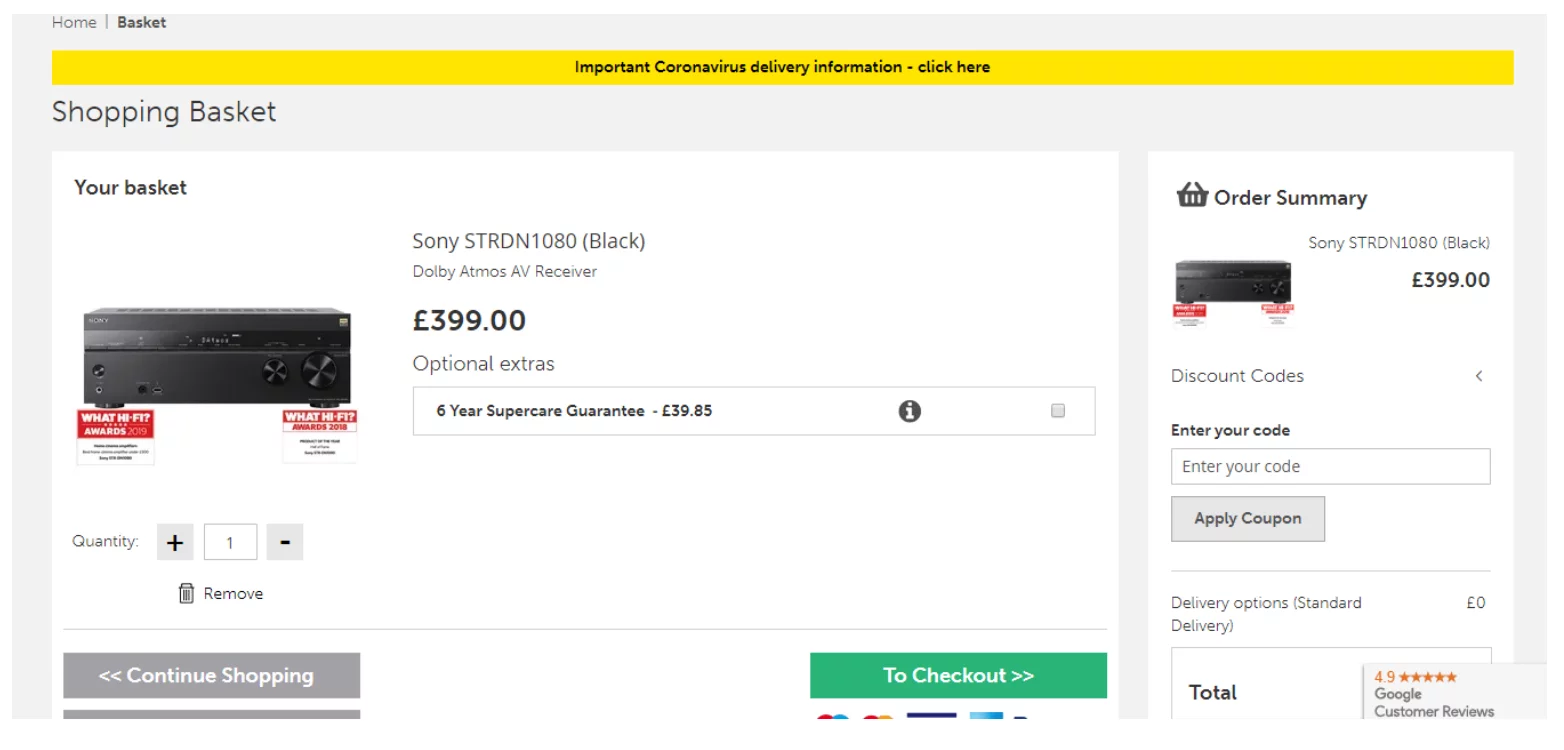Click the Apply Coupon button
This screenshot has width=1564, height=750.
coord(1248,518)
